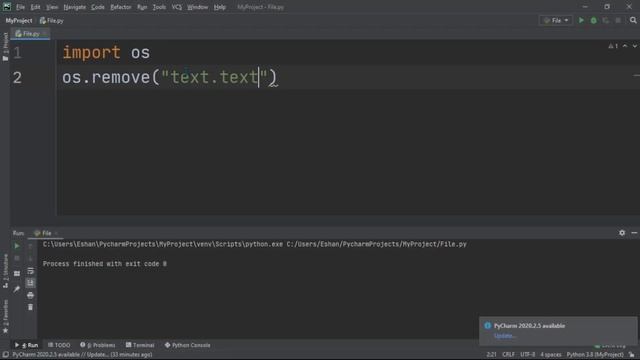Image resolution: width=640 pixels, height=360 pixels.
Task: Start debugging with the green bug icon
Action: 593,20
